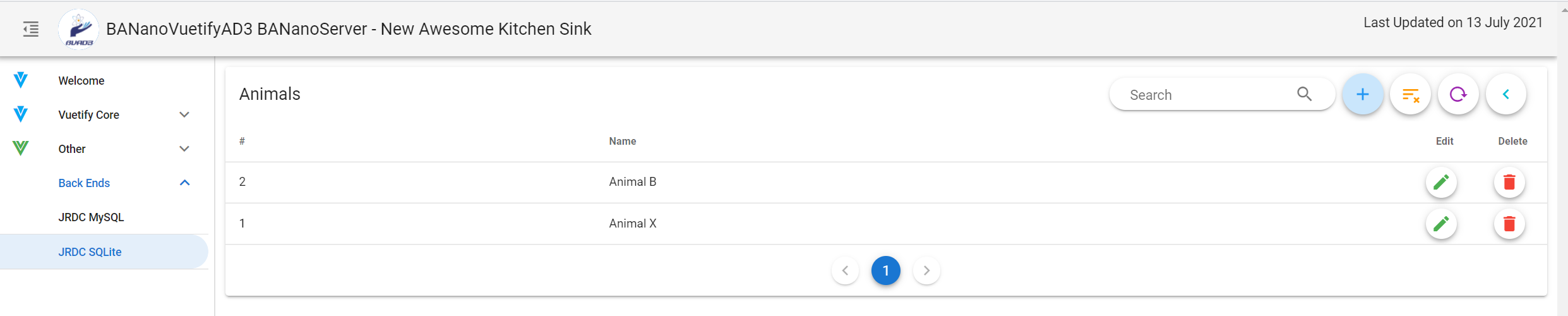Clear the filter with the orange icon

coord(1410,94)
